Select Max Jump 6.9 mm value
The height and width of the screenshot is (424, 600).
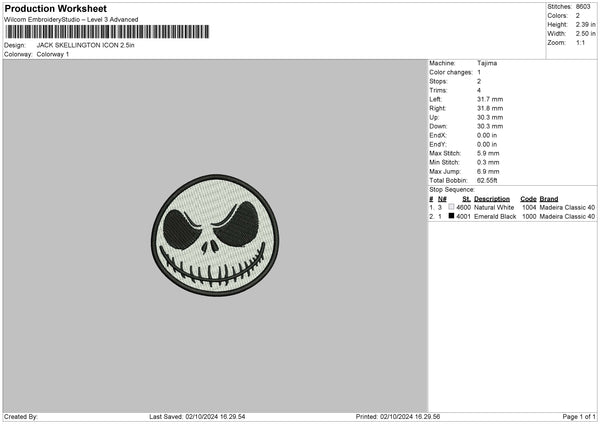click(x=488, y=171)
